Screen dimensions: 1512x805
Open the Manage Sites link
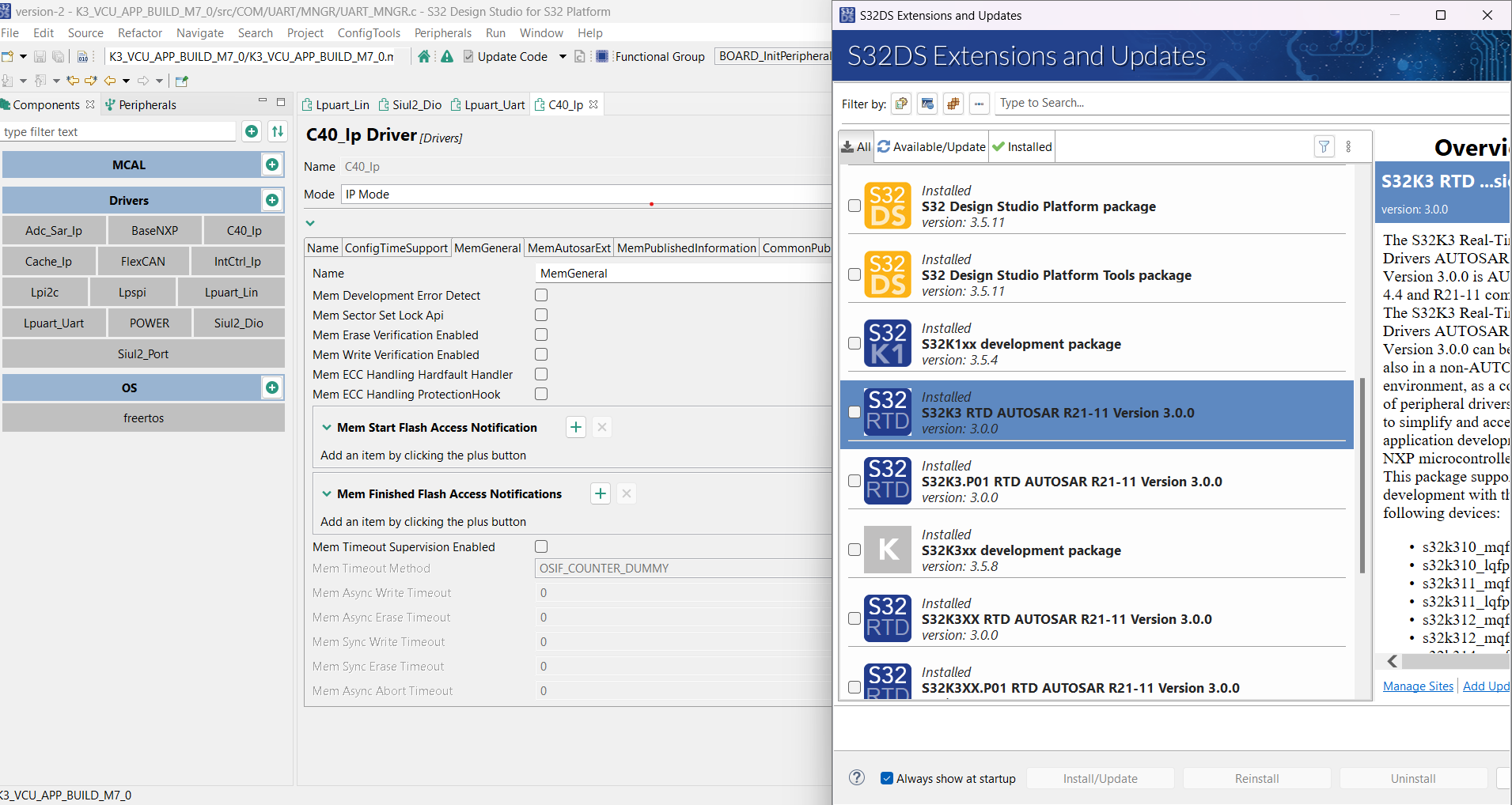1417,686
